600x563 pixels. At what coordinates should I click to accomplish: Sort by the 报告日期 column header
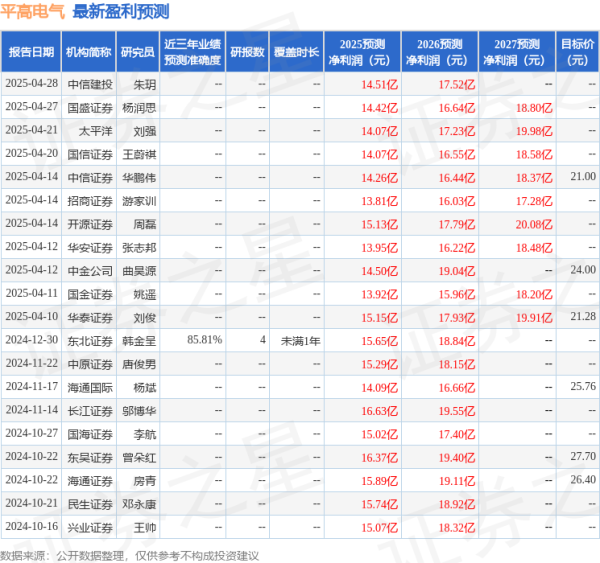point(31,51)
